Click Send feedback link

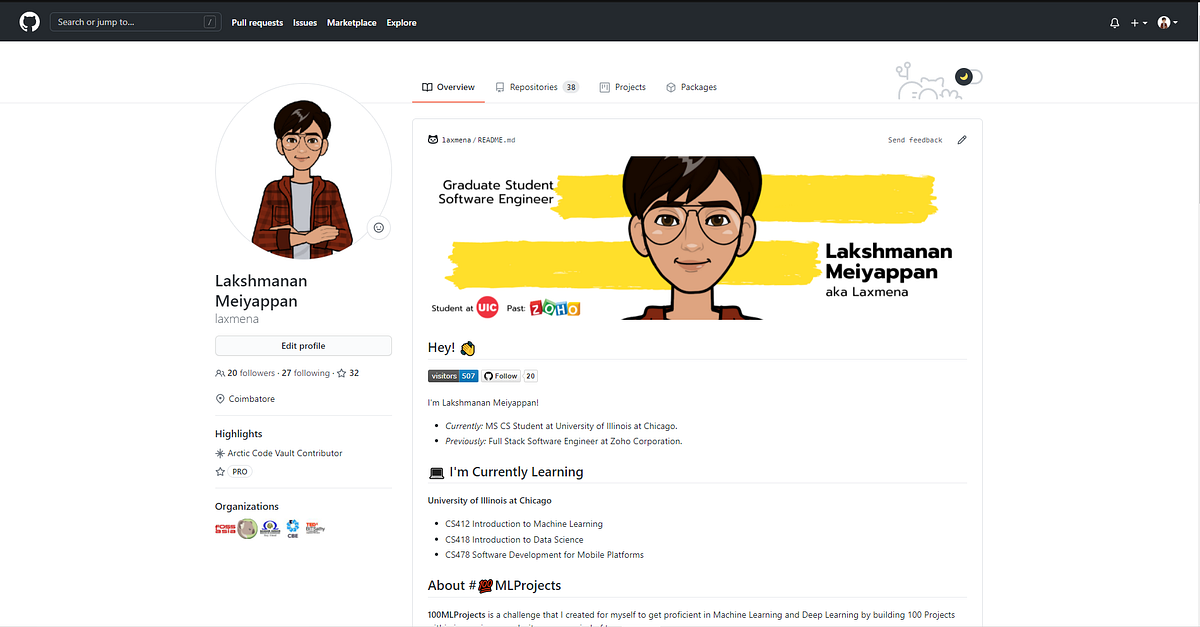point(915,140)
